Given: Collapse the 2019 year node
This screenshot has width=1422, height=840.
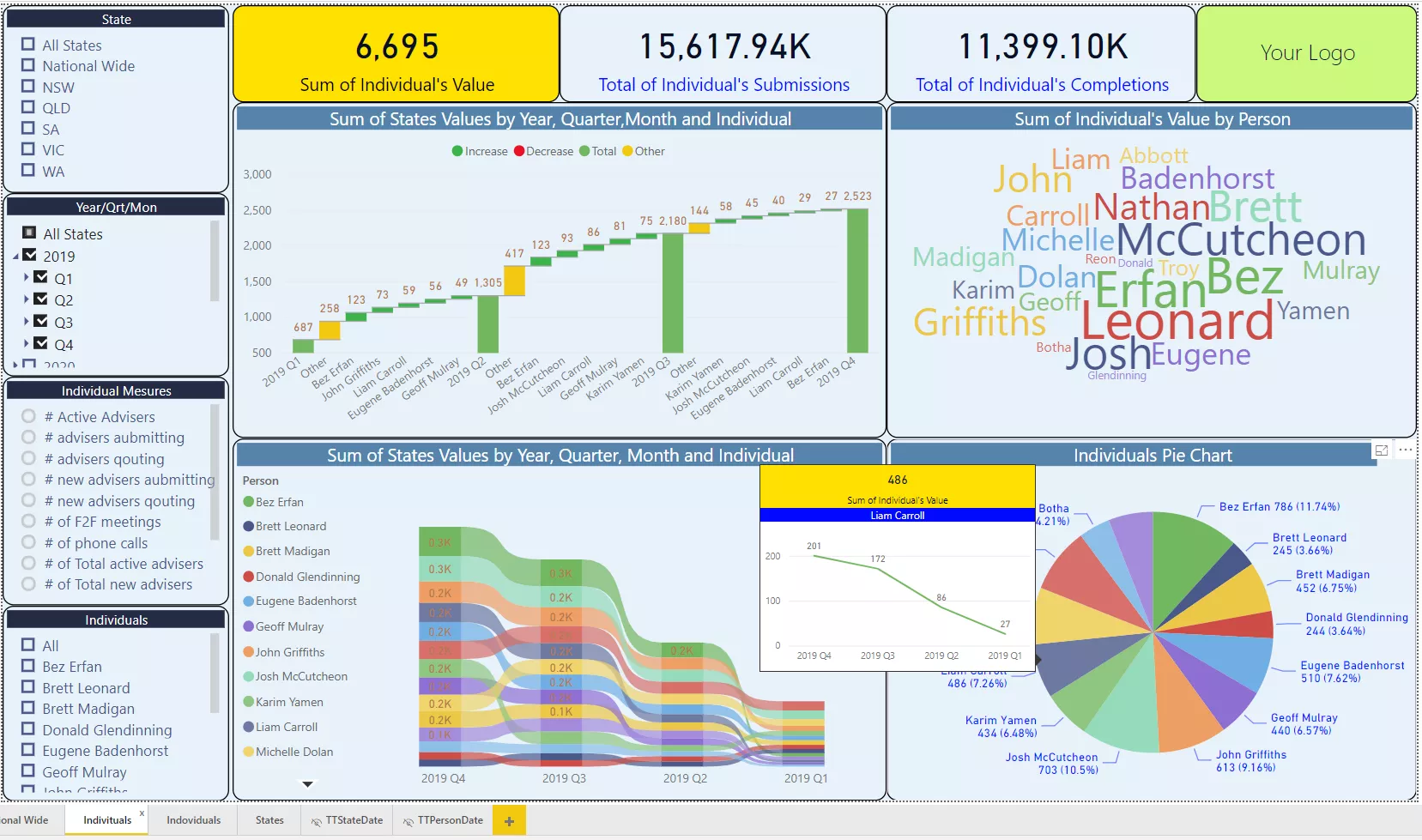Looking at the screenshot, I should point(16,256).
